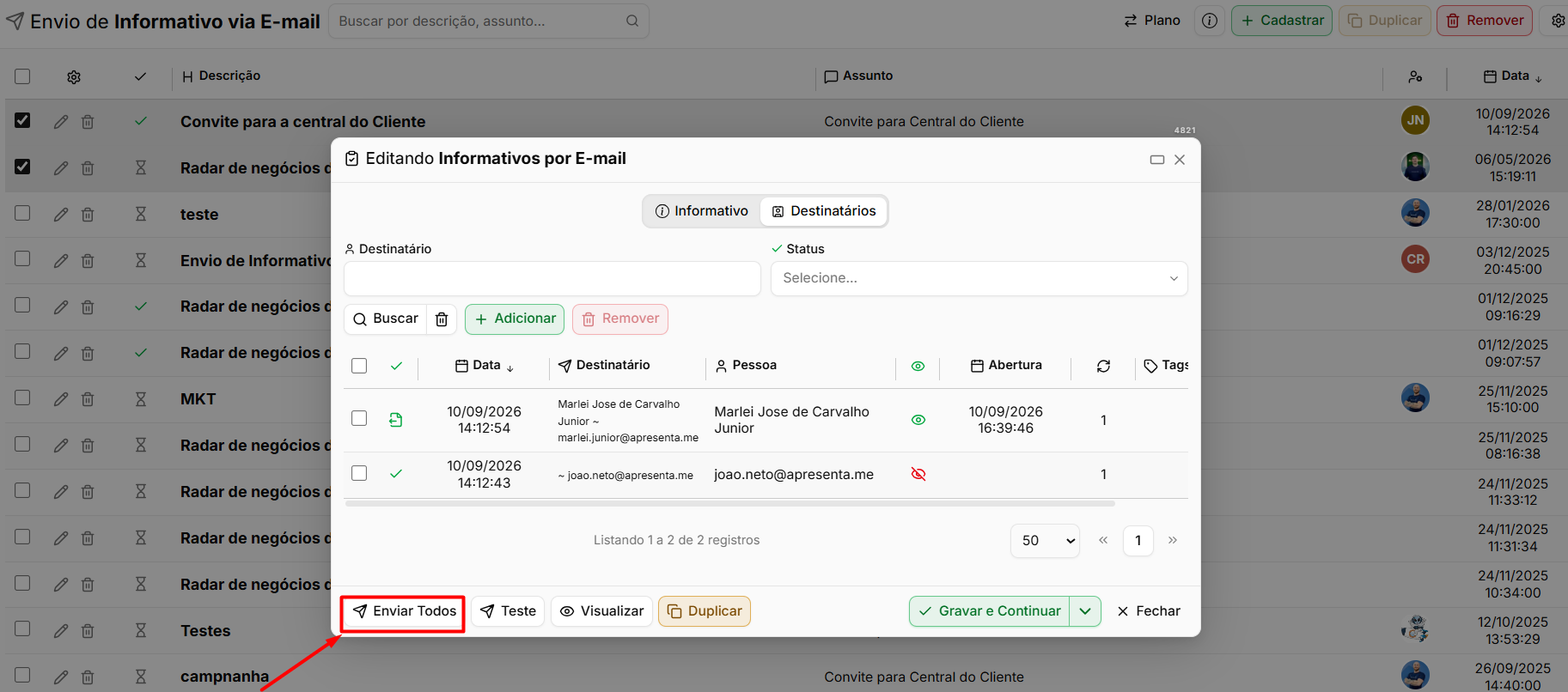Viewport: 1568px width, 692px height.
Task: Click the CR user avatar
Action: coord(1415,258)
